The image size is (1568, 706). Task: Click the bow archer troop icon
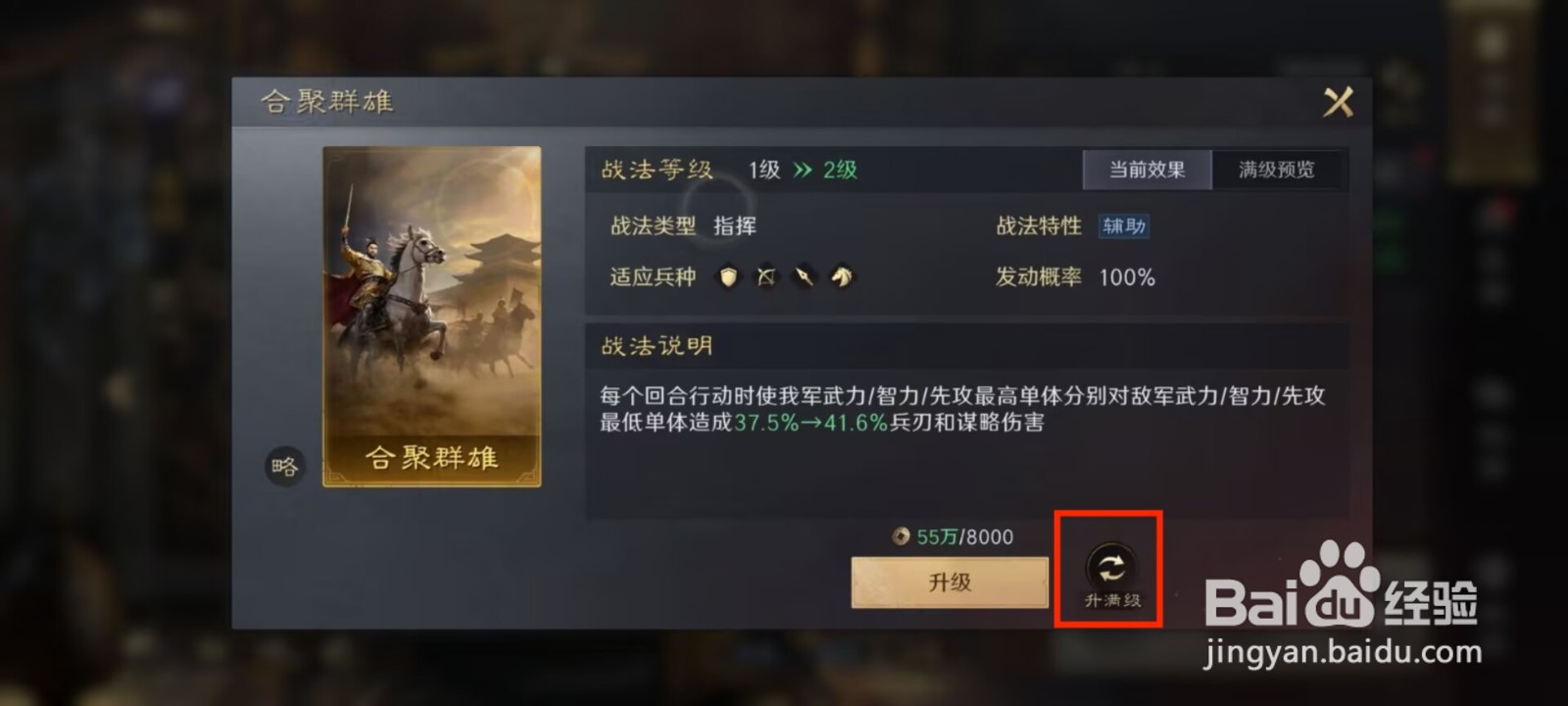click(x=766, y=277)
